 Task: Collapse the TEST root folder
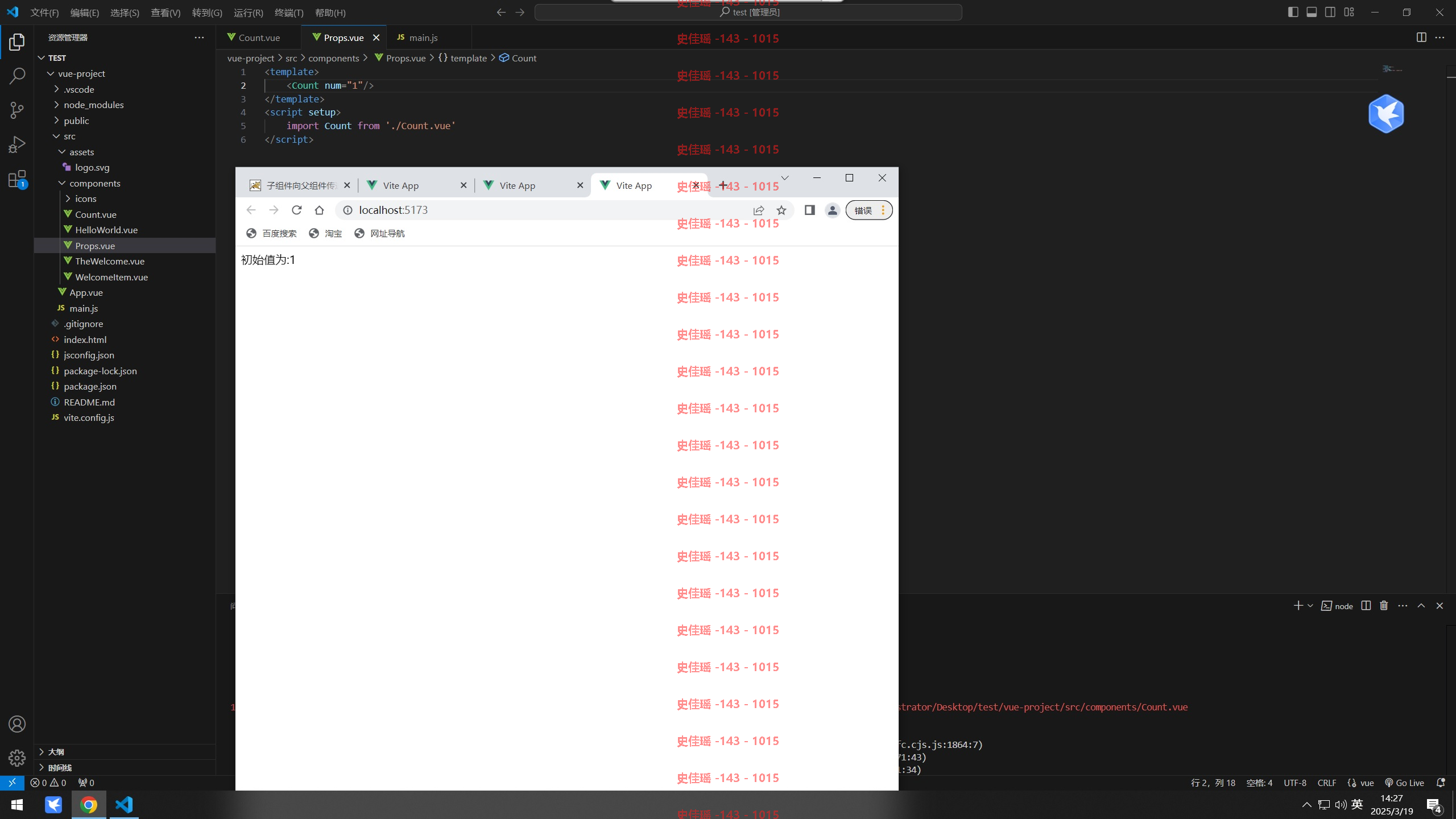pos(42,58)
